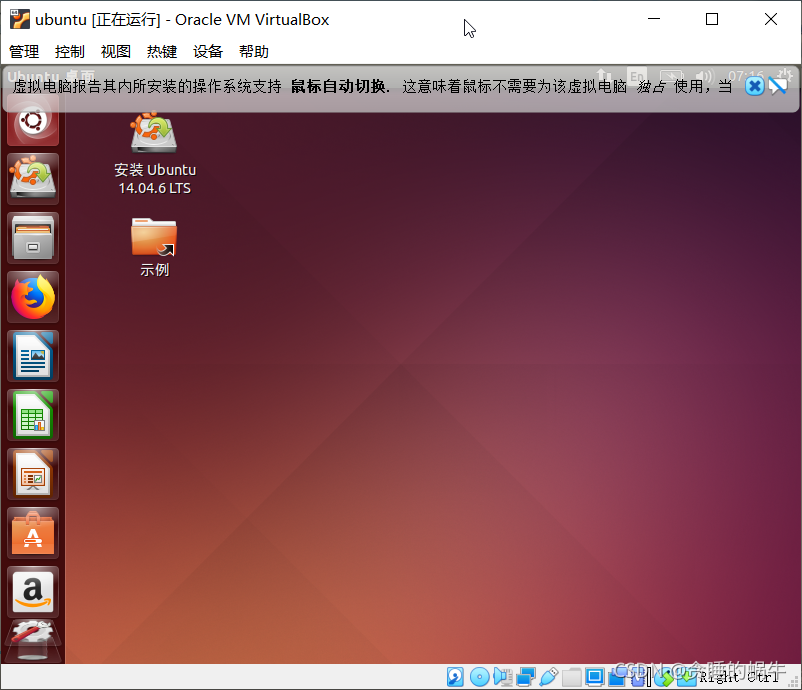802x690 pixels.
Task: Click the bold 鼠标自动切换 text in notification
Action: pyautogui.click(x=338, y=86)
